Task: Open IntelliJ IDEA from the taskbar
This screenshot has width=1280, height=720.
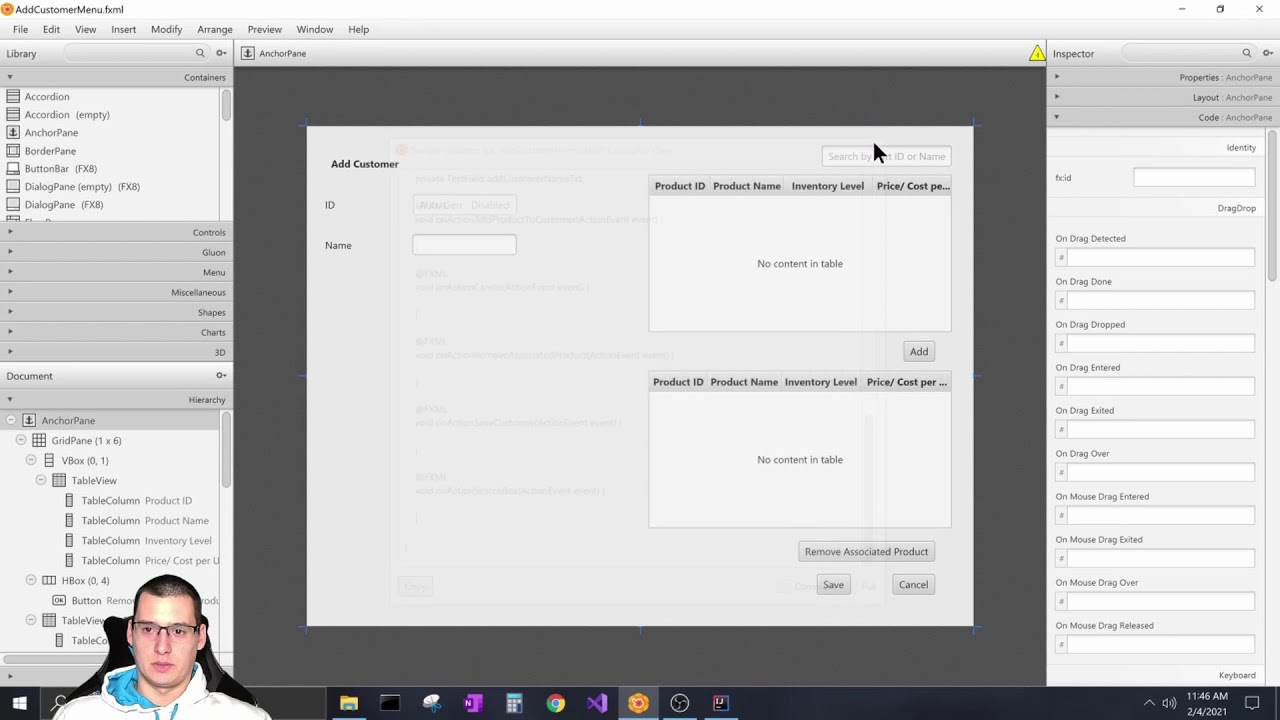Action: point(720,703)
